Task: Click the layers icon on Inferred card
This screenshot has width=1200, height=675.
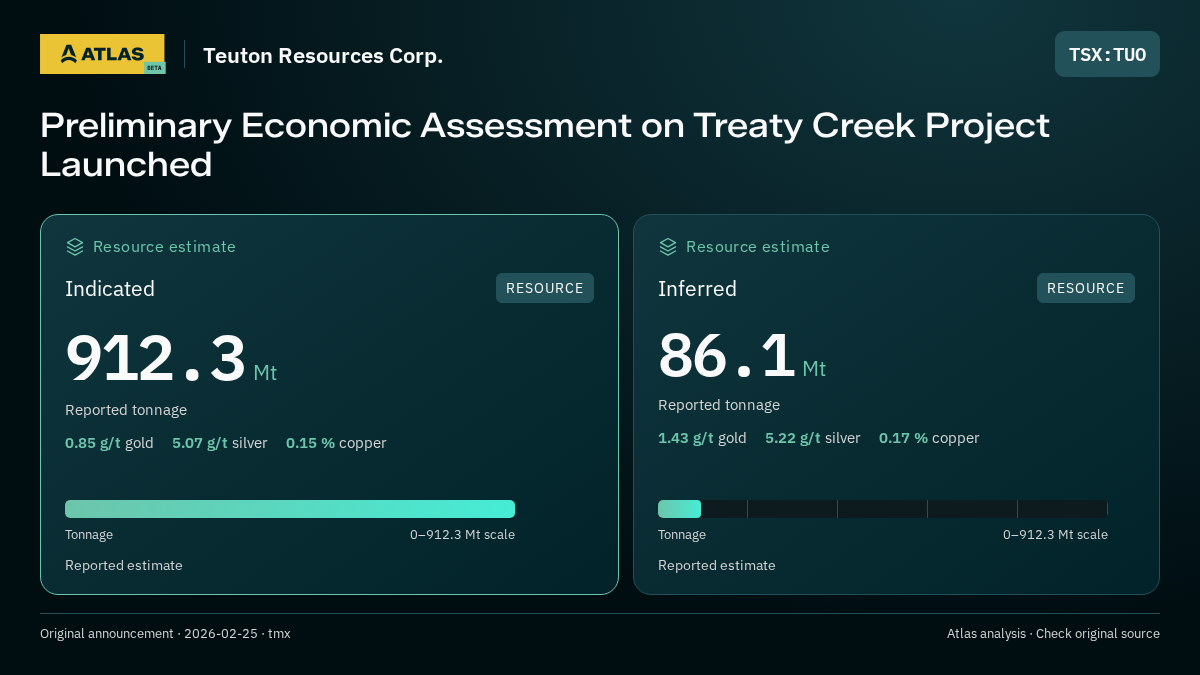Action: [x=668, y=246]
